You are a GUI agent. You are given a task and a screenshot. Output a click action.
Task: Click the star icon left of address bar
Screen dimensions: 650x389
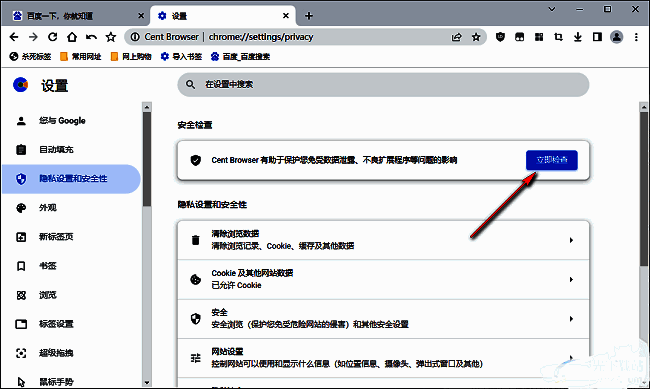point(111,37)
